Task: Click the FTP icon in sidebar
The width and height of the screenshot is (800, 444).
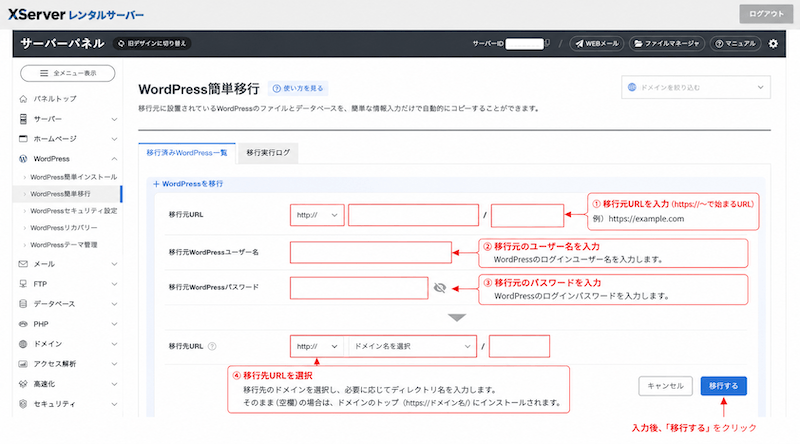Action: click(23, 284)
